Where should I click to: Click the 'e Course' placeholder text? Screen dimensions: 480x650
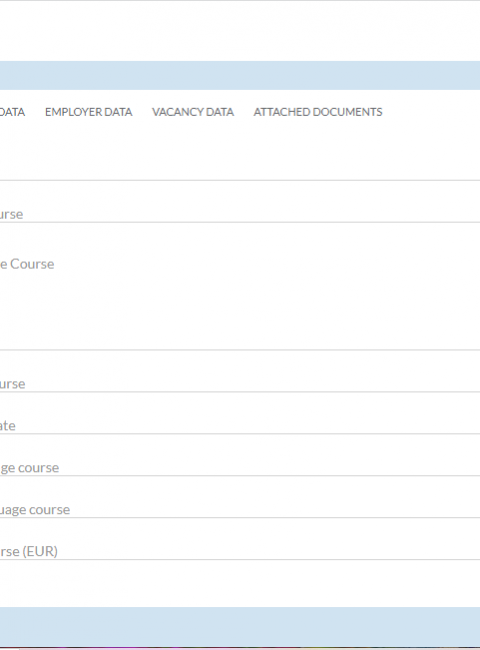27,264
